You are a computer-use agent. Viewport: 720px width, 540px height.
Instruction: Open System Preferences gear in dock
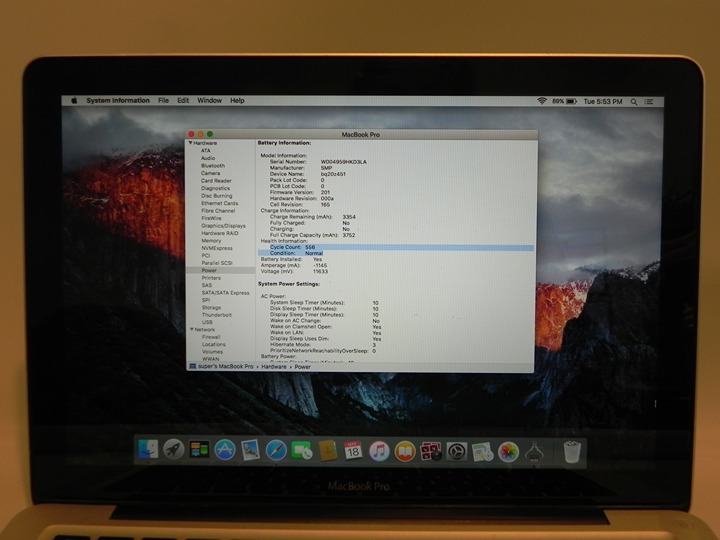point(456,452)
